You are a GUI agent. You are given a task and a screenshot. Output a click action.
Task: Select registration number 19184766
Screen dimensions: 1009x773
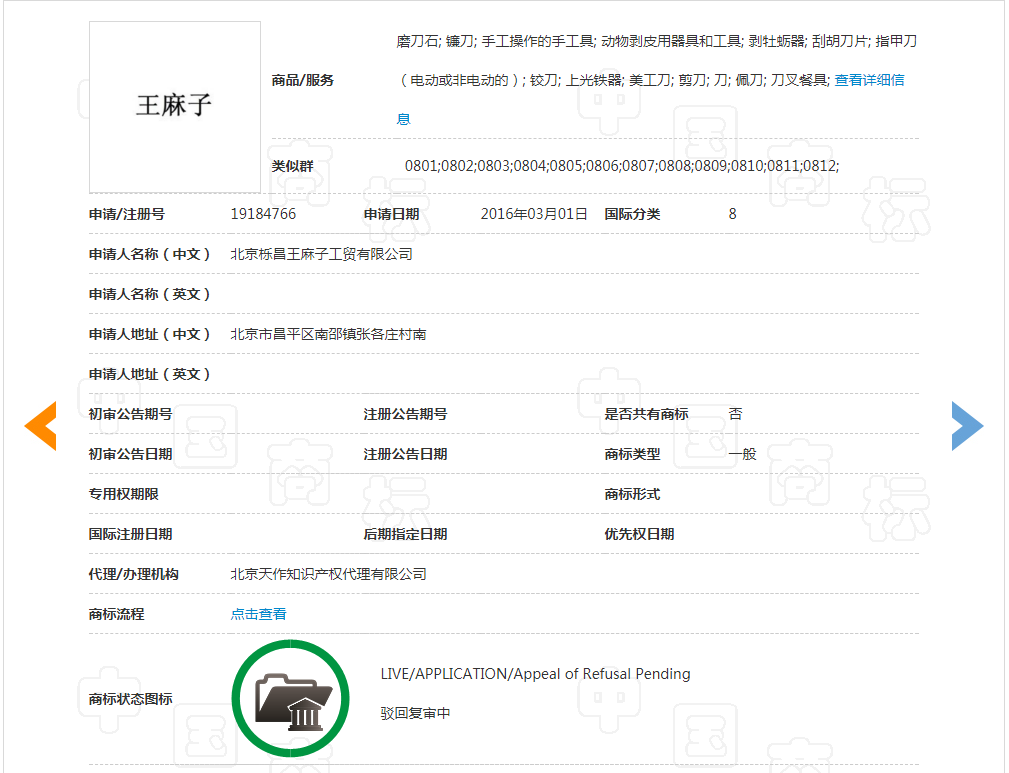[x=263, y=214]
